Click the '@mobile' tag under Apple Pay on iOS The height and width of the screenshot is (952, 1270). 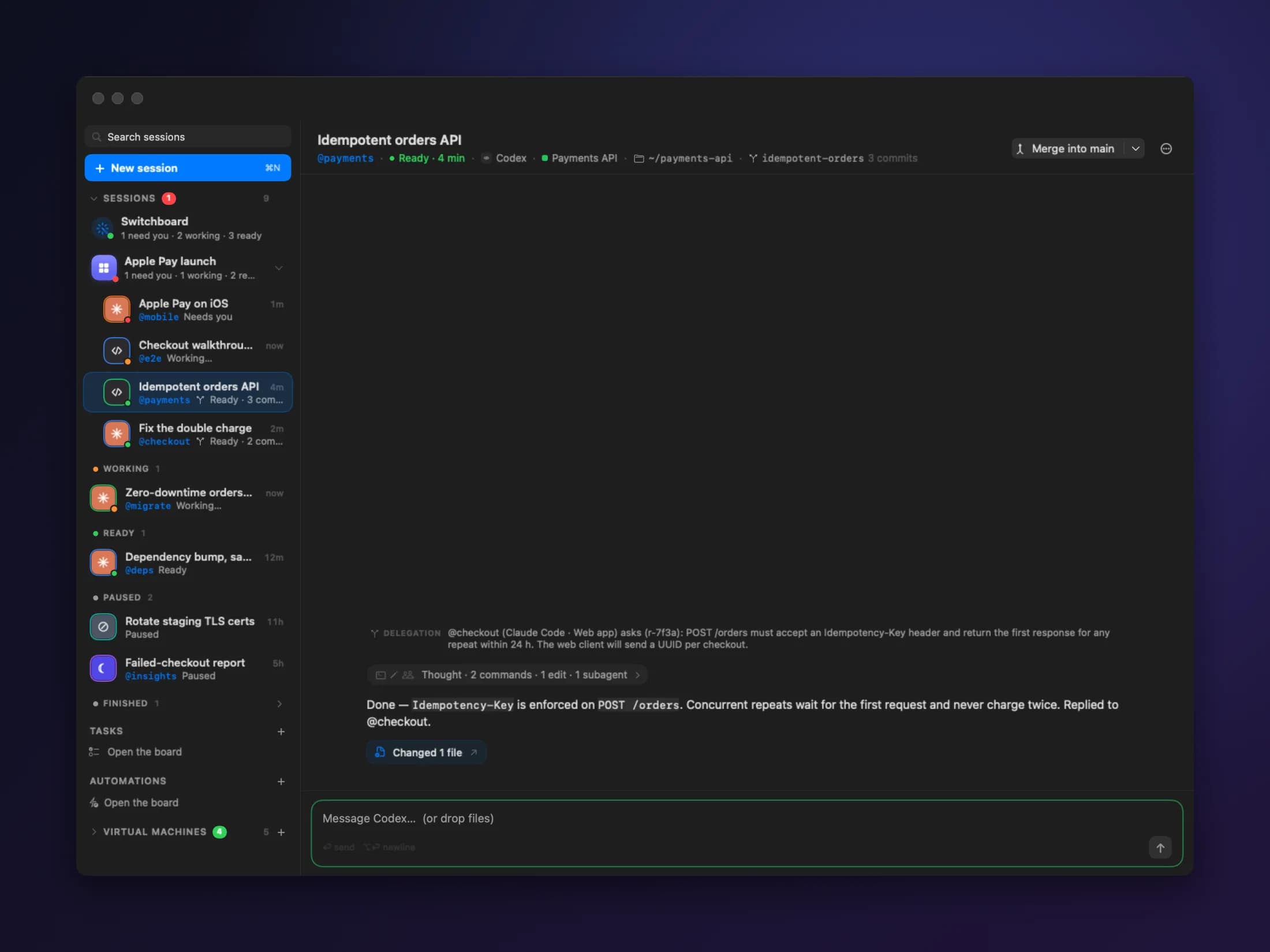(x=159, y=317)
